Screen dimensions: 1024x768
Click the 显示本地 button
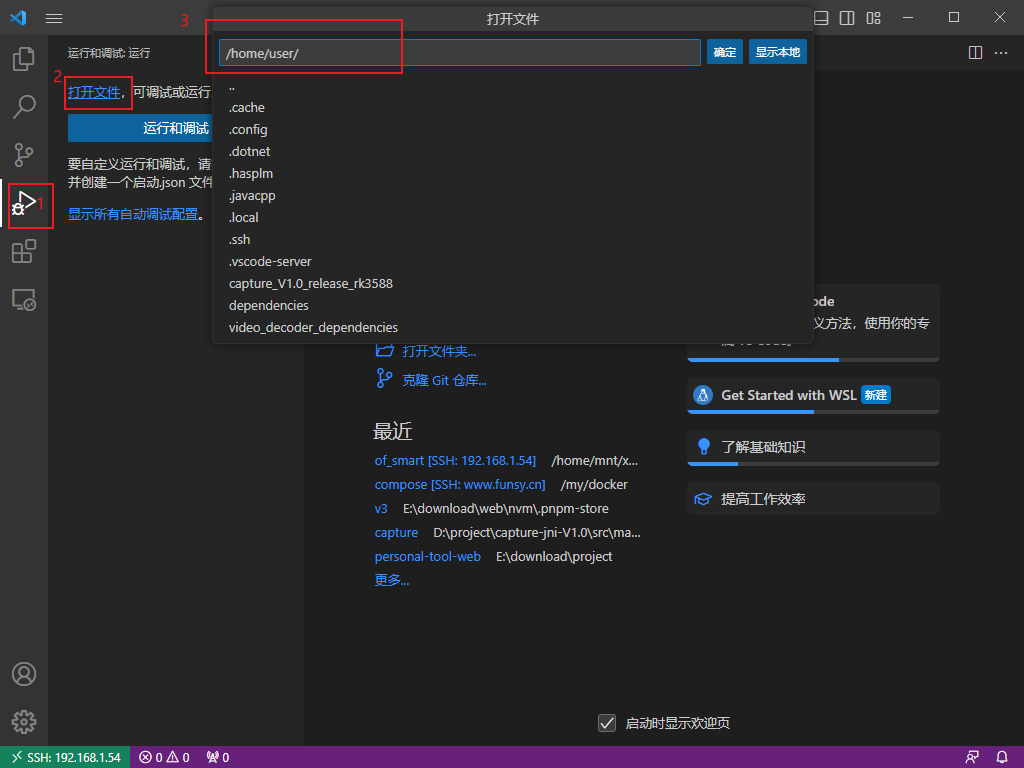pyautogui.click(x=777, y=52)
